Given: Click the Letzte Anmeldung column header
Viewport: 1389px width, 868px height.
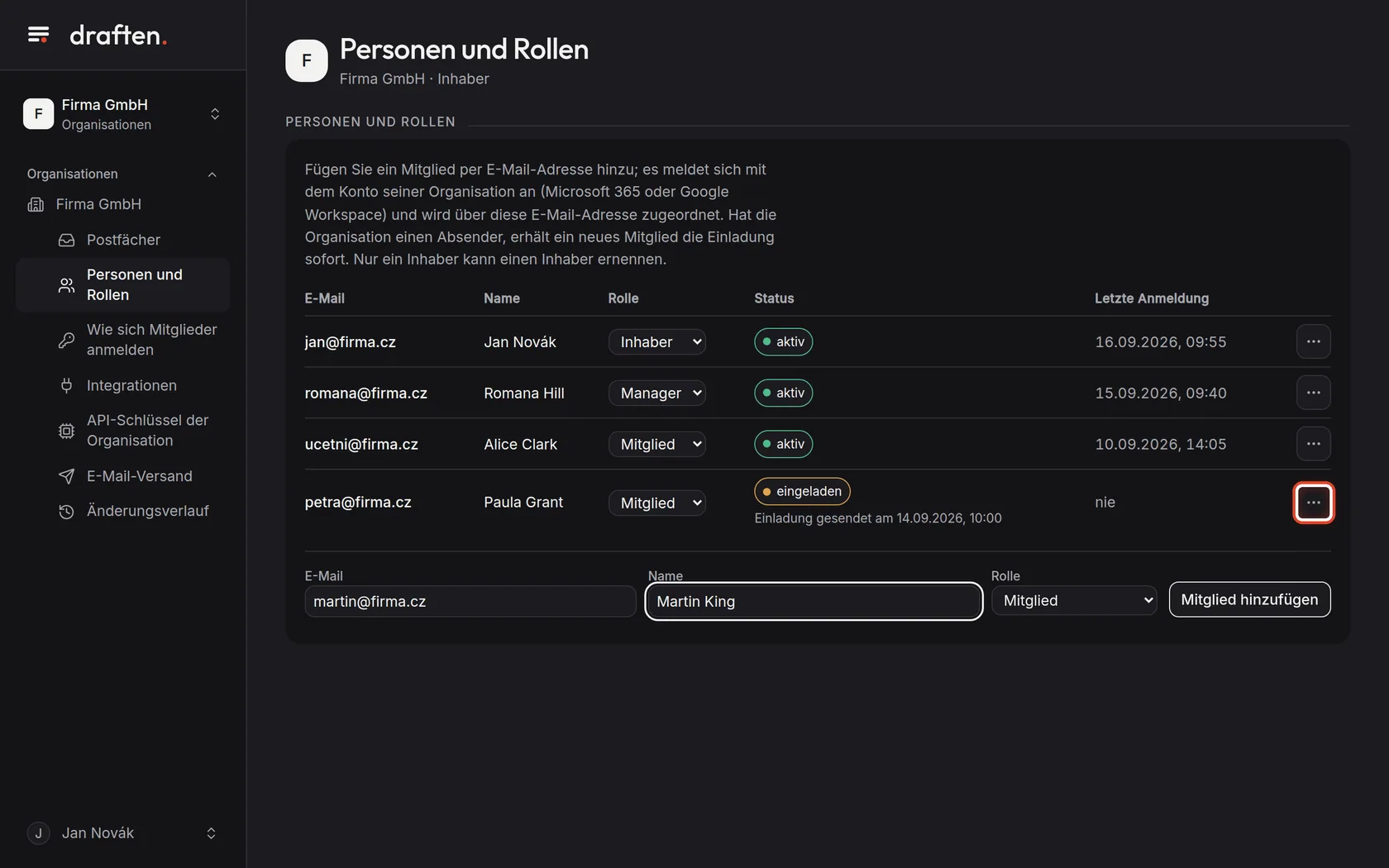Looking at the screenshot, I should pyautogui.click(x=1152, y=298).
